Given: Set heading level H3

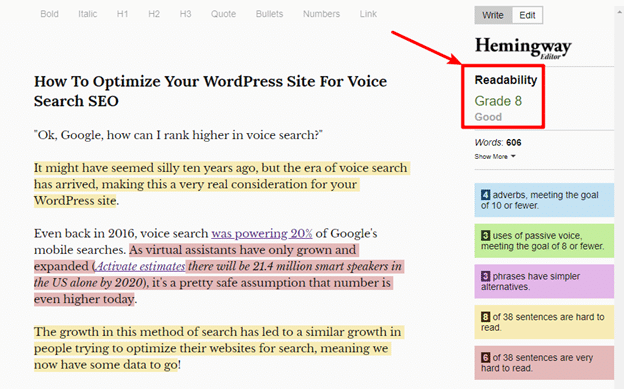Looking at the screenshot, I should click(x=185, y=14).
